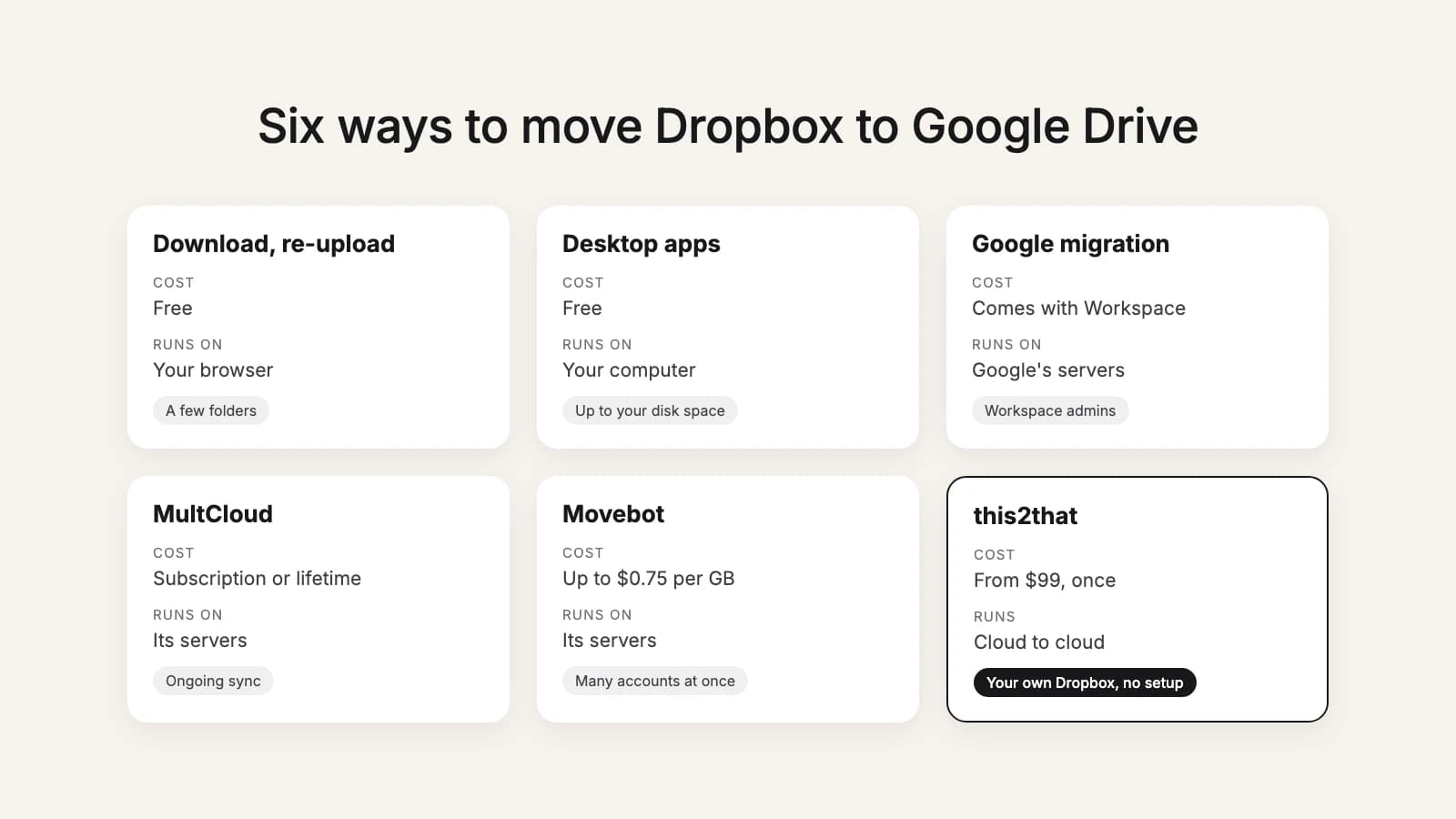Click the 'A few folders' pill tag
This screenshot has width=1456, height=819.
(211, 410)
